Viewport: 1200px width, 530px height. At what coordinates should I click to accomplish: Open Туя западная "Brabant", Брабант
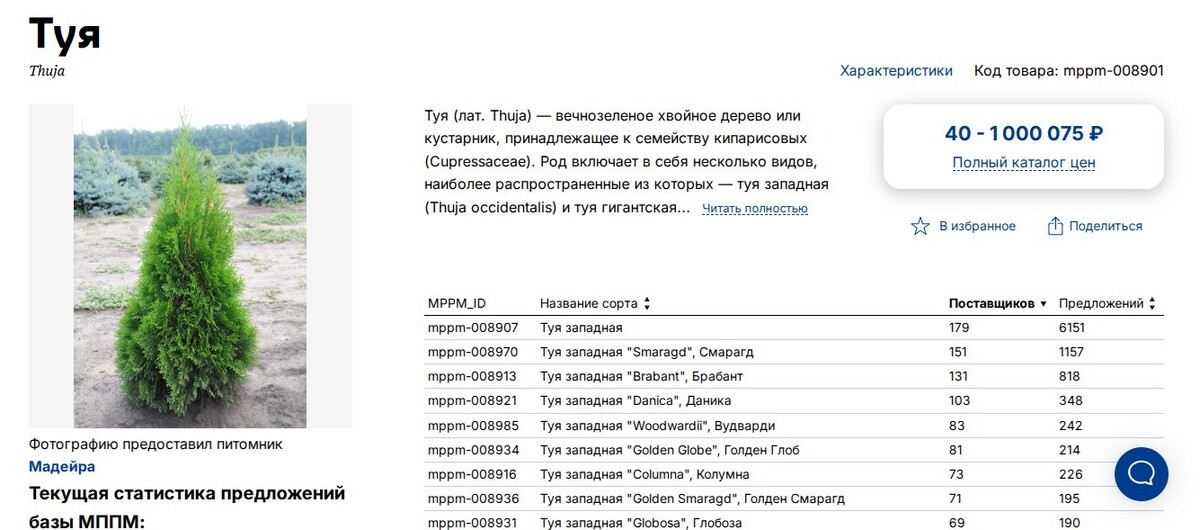point(641,377)
